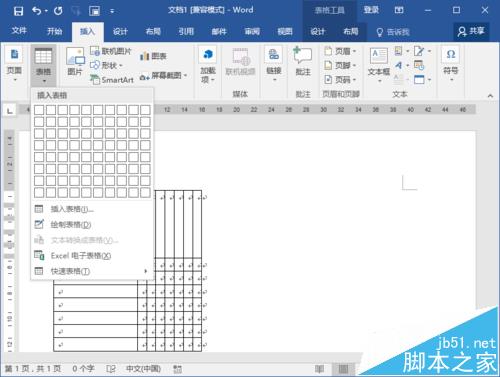Screen dimensions: 500x377
Task: Open the 页眉 header dropdown
Action: [340, 51]
